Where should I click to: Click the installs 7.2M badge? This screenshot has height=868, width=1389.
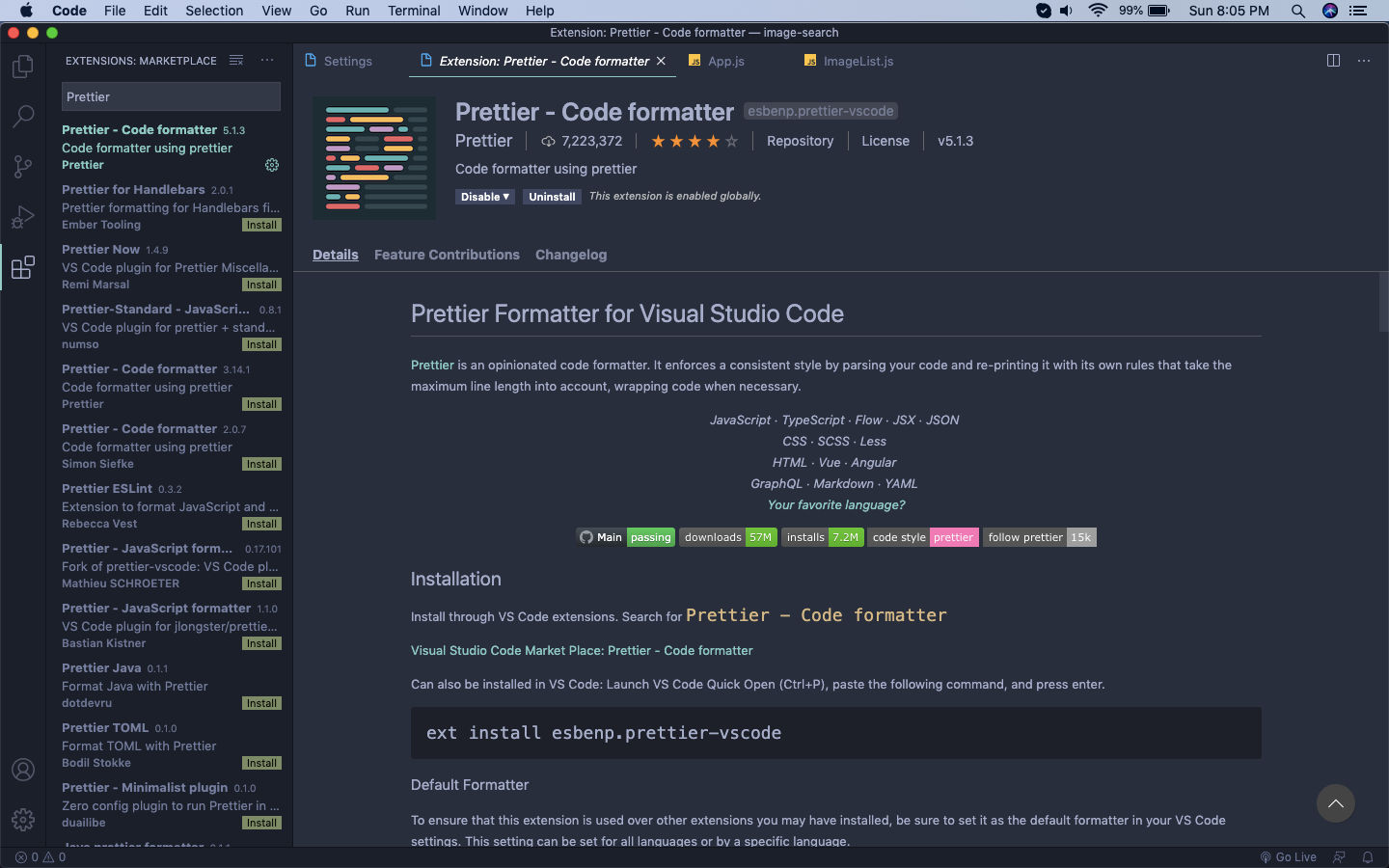822,537
